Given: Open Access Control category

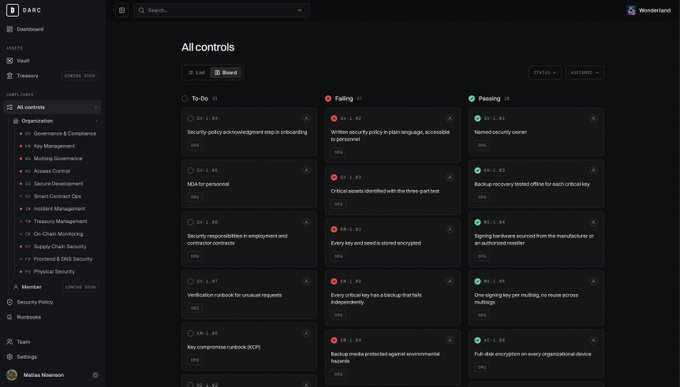Looking at the screenshot, I should pos(52,171).
